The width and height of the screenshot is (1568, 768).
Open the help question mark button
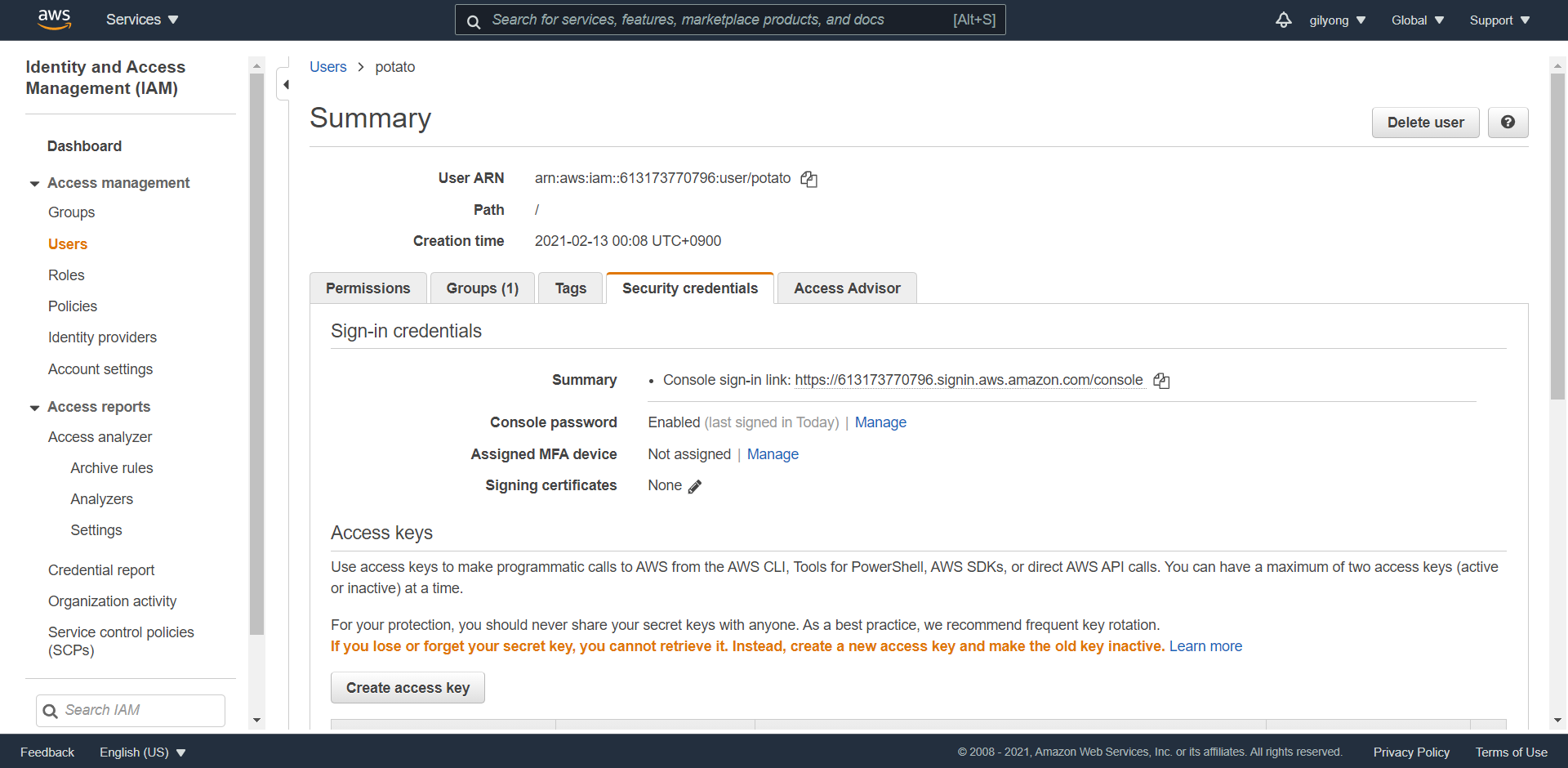pos(1508,123)
